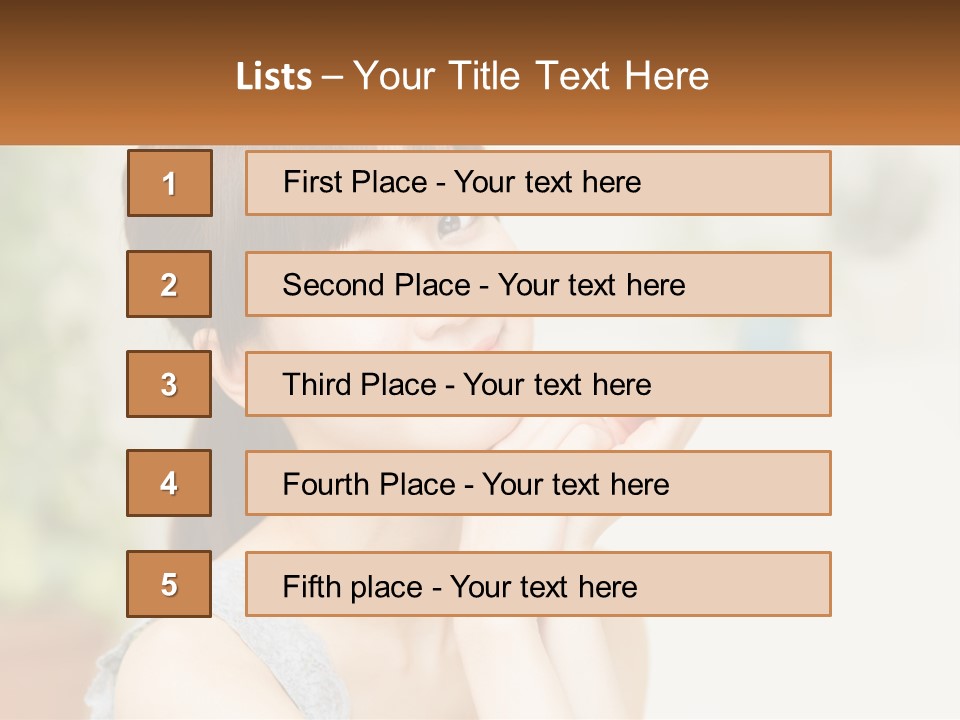The height and width of the screenshot is (720, 960).
Task: Click the number 5 box
Action: [x=169, y=584]
